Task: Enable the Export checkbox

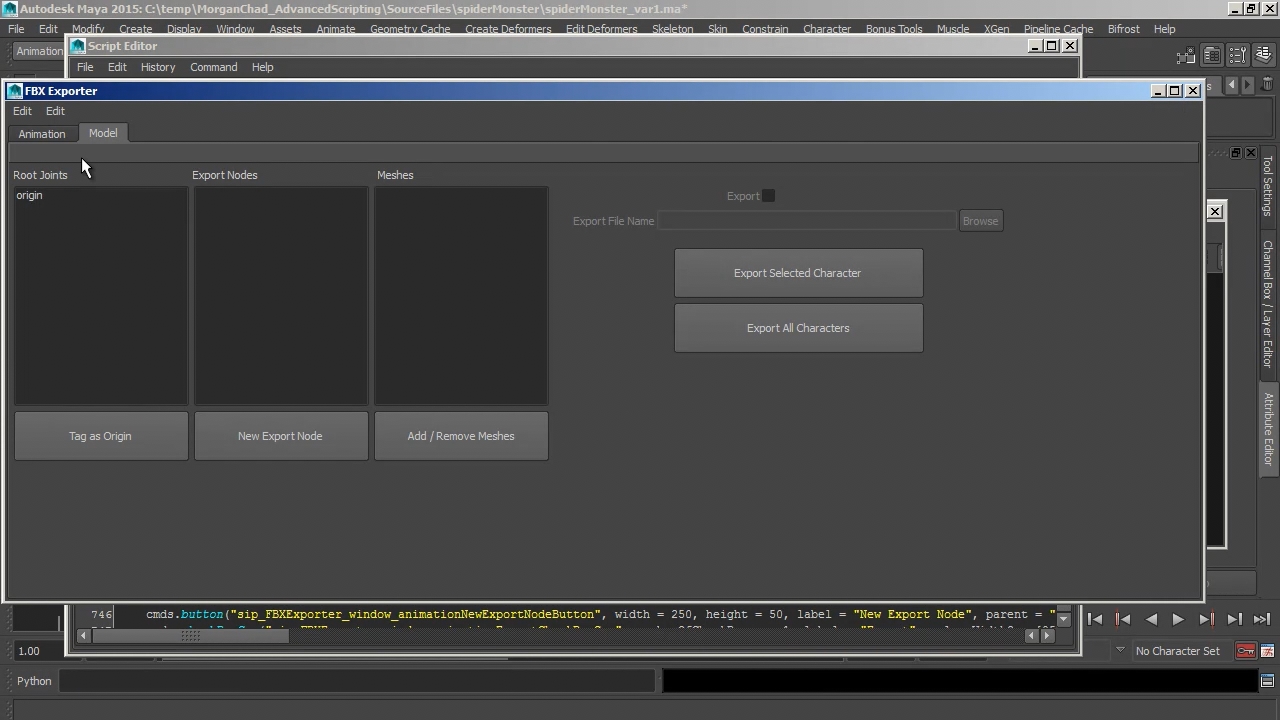Action: pyautogui.click(x=768, y=196)
